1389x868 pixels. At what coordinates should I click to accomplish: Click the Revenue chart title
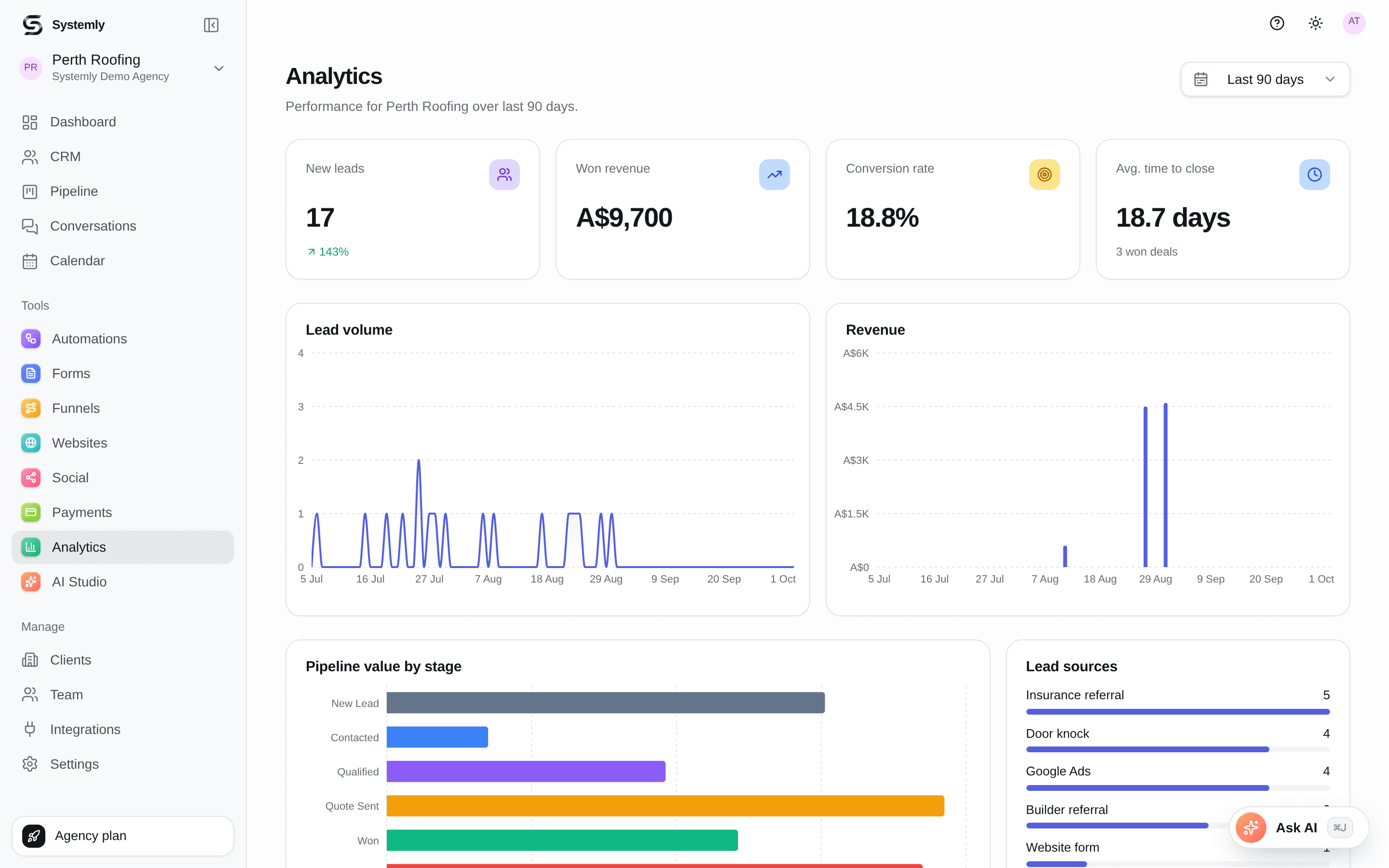click(875, 330)
